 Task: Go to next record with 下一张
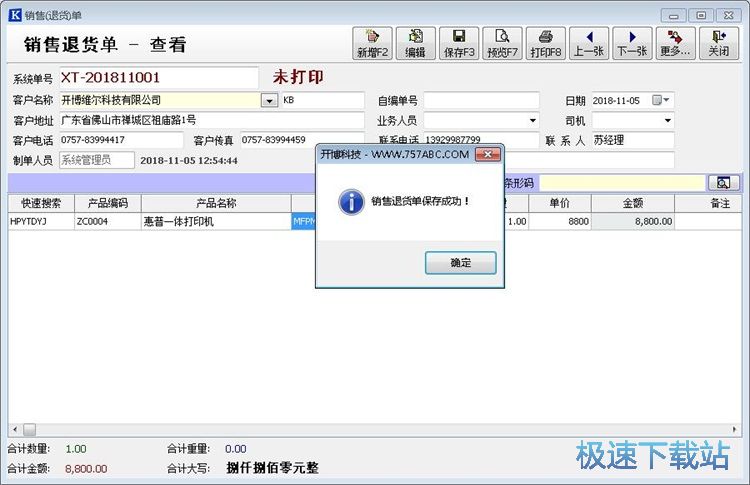pyautogui.click(x=632, y=44)
